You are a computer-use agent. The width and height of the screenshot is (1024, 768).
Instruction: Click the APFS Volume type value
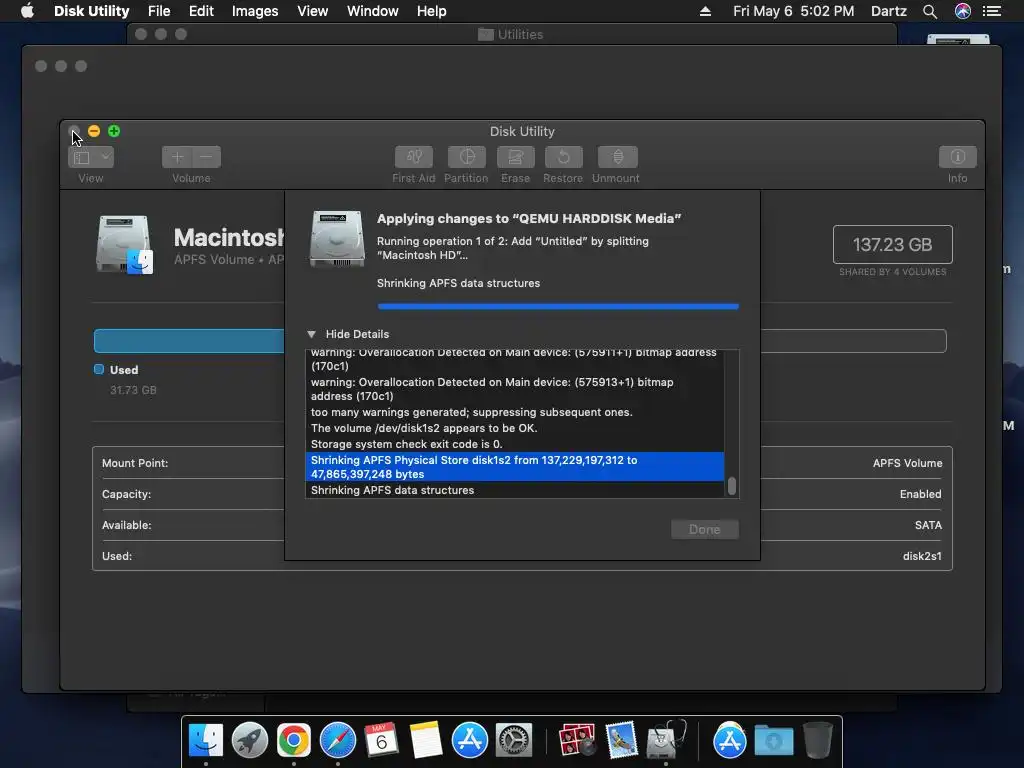[907, 463]
